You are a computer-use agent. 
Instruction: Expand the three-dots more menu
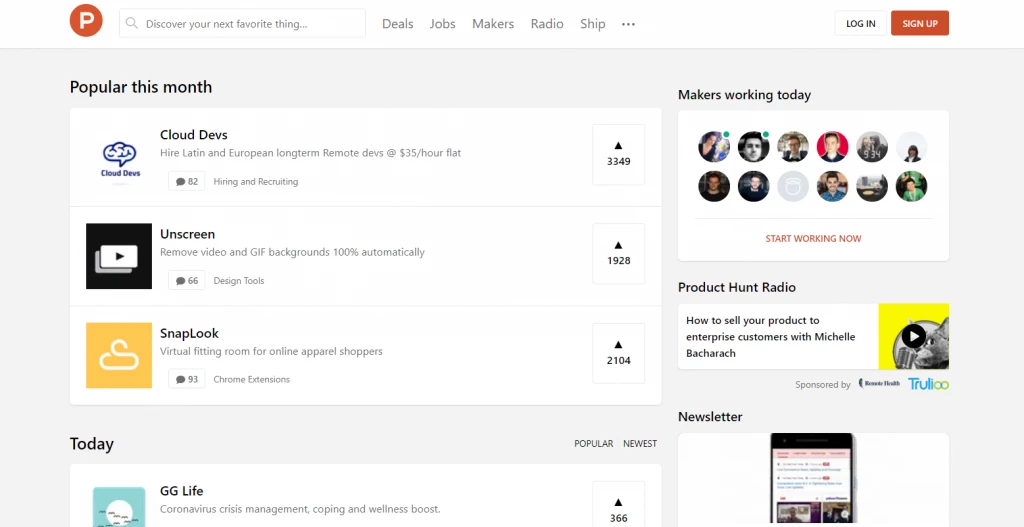coord(628,24)
